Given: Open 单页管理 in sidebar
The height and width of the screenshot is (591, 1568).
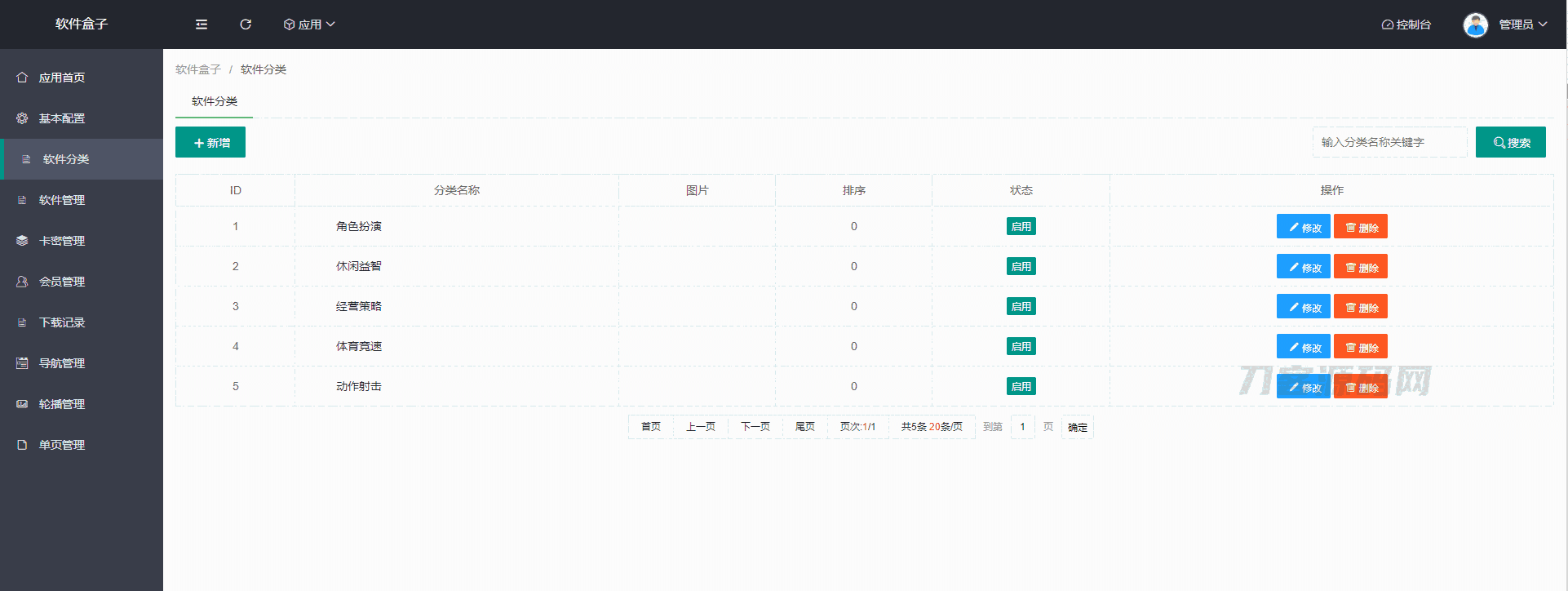Looking at the screenshot, I should click(x=82, y=445).
